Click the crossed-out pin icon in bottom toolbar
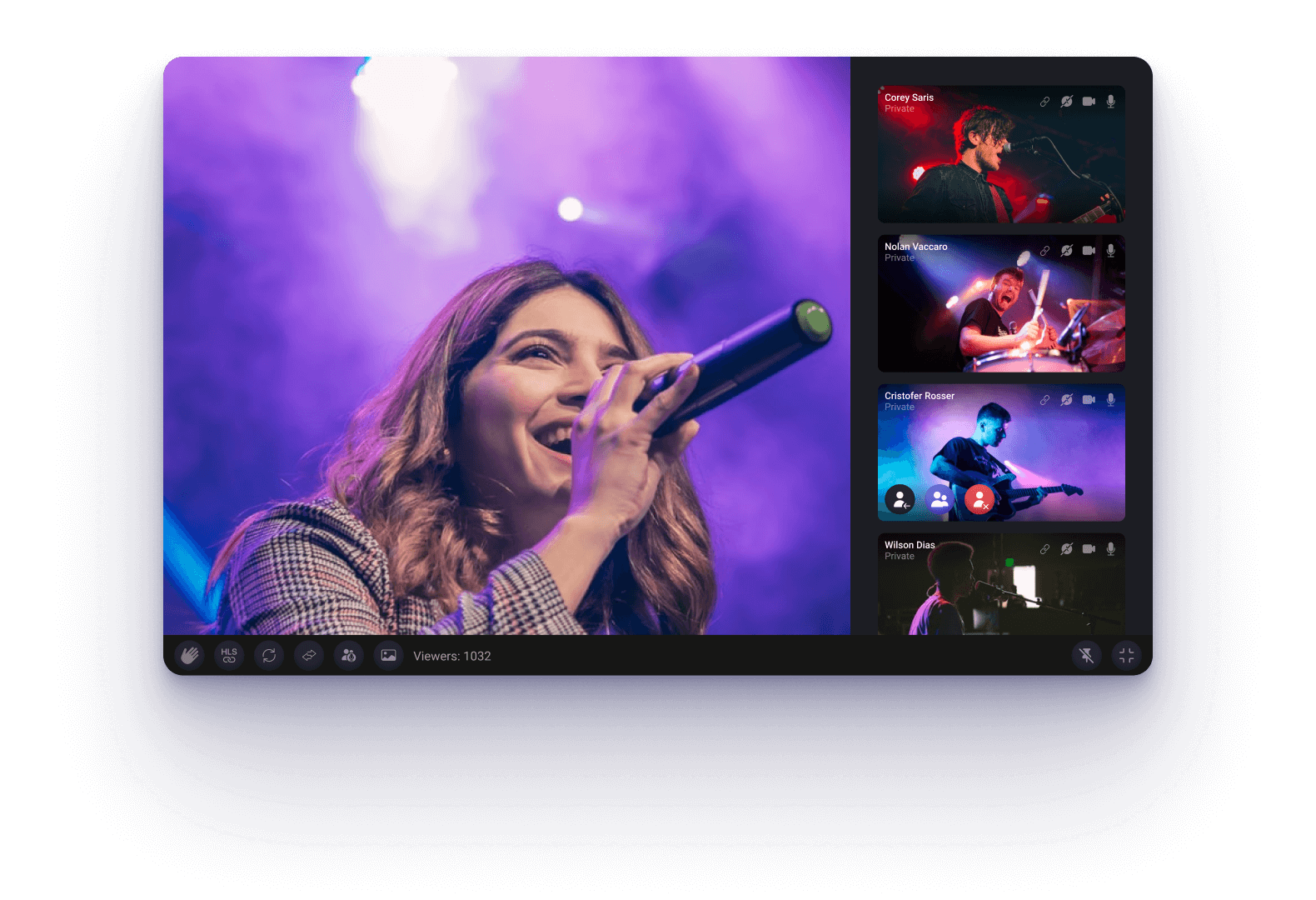1316x900 pixels. click(1087, 656)
